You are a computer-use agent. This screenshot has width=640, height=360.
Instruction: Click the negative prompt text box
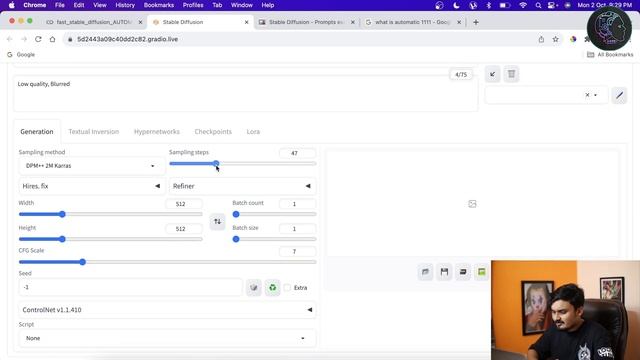tap(246, 94)
